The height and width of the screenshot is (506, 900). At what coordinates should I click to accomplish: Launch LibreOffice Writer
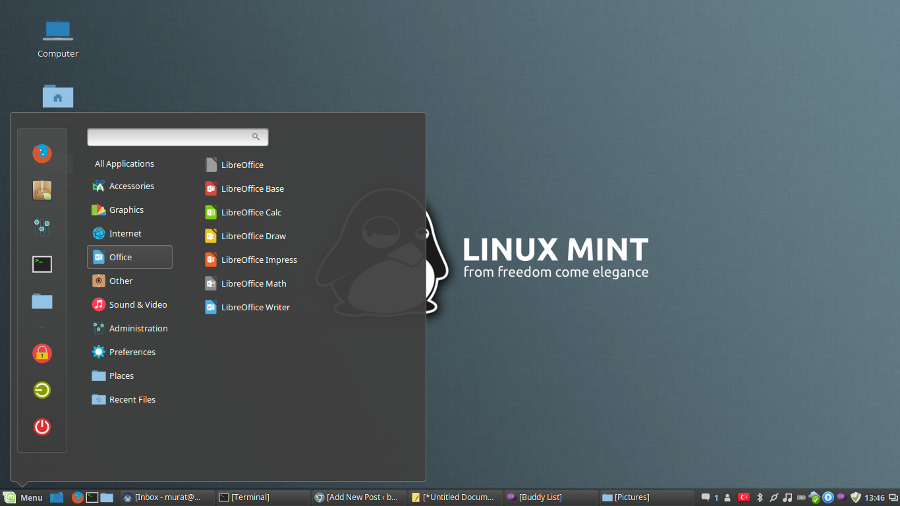pos(247,307)
